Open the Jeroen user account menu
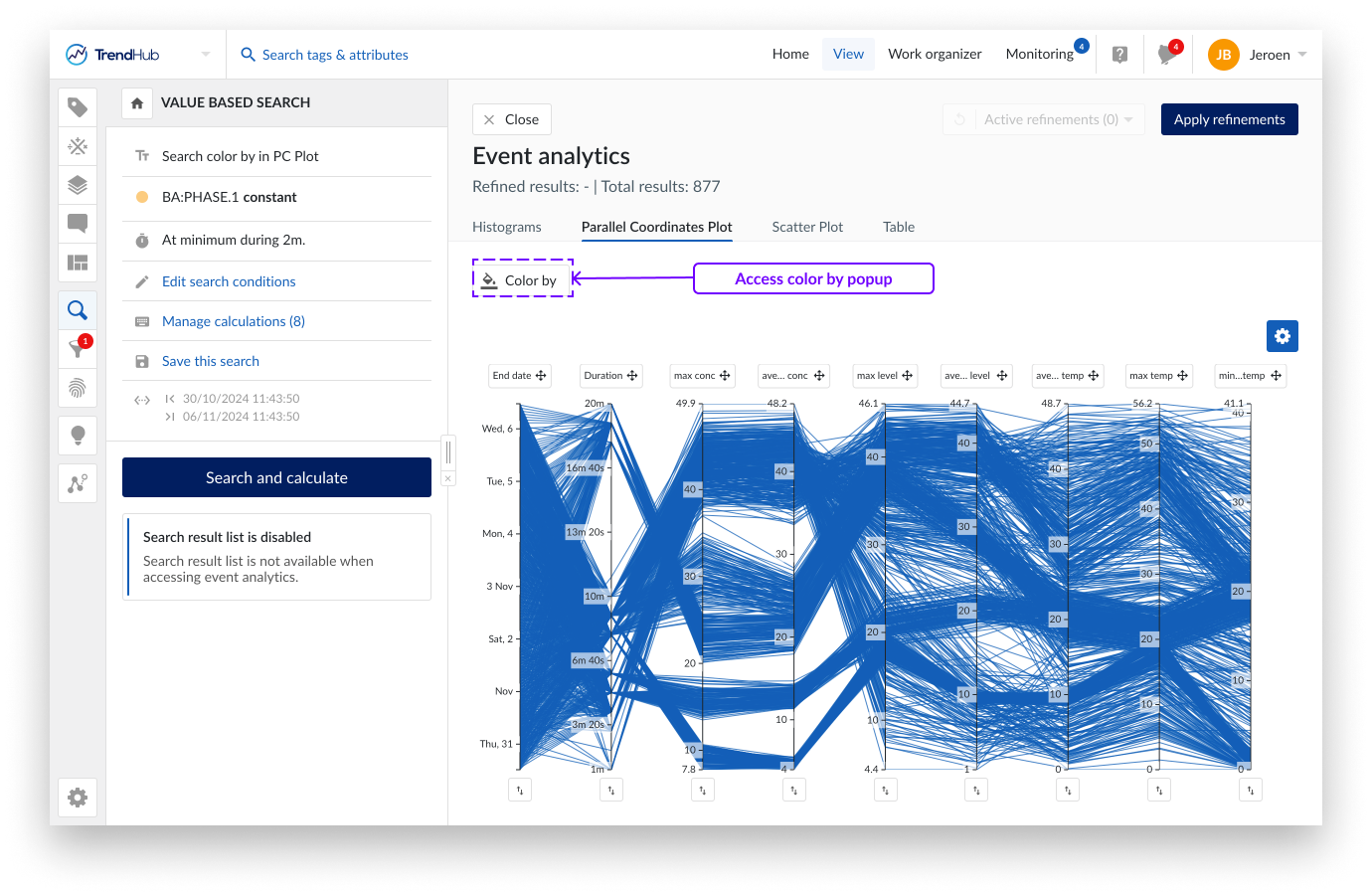The width and height of the screenshot is (1372, 895). 1258,55
